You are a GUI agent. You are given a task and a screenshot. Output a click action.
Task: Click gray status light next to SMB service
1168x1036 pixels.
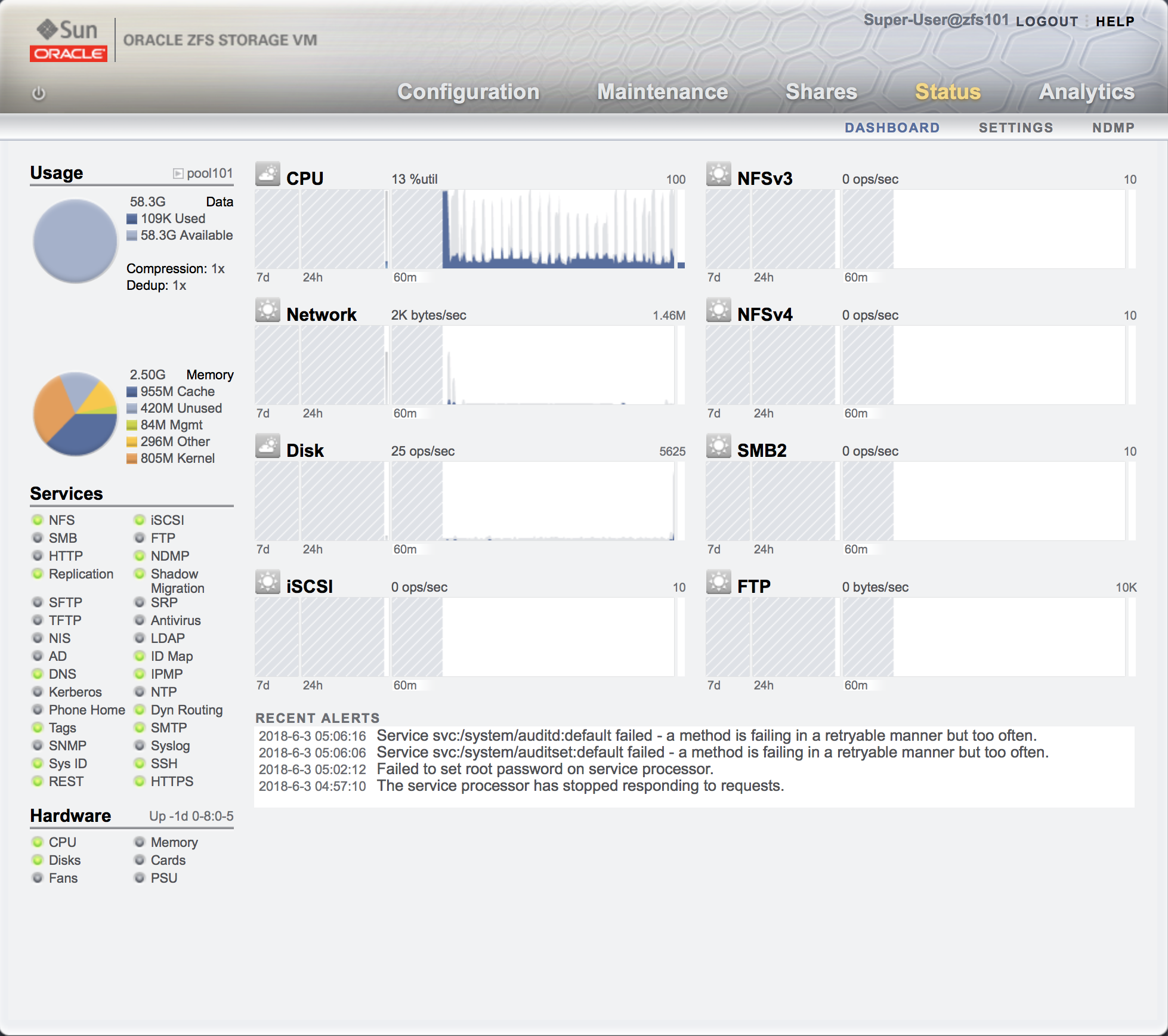[38, 538]
